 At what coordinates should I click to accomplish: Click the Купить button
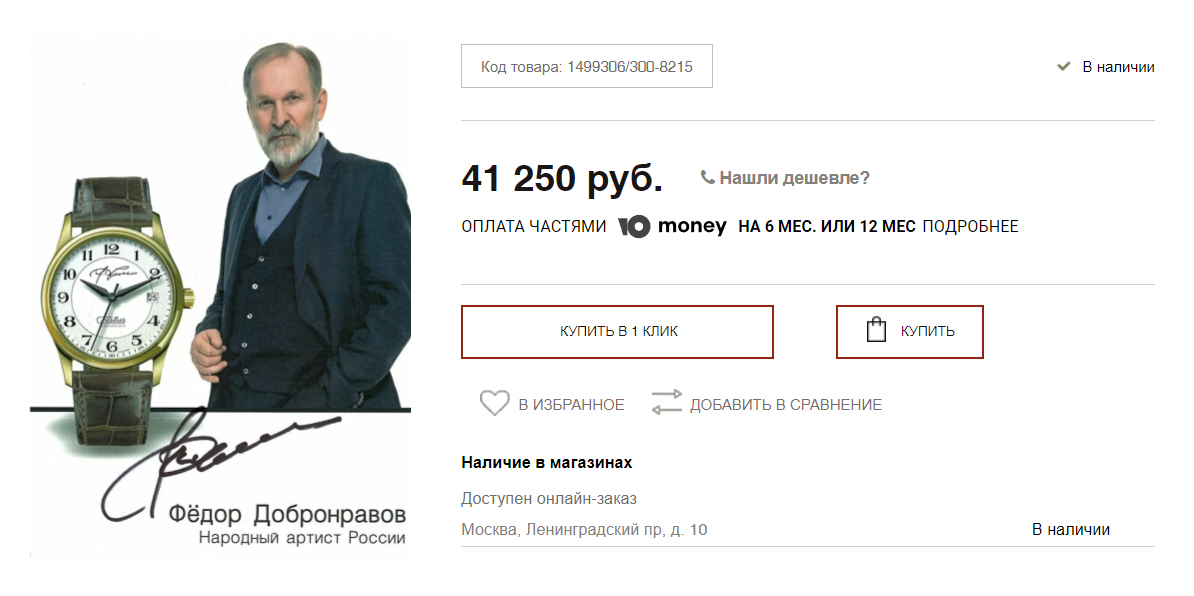point(910,332)
